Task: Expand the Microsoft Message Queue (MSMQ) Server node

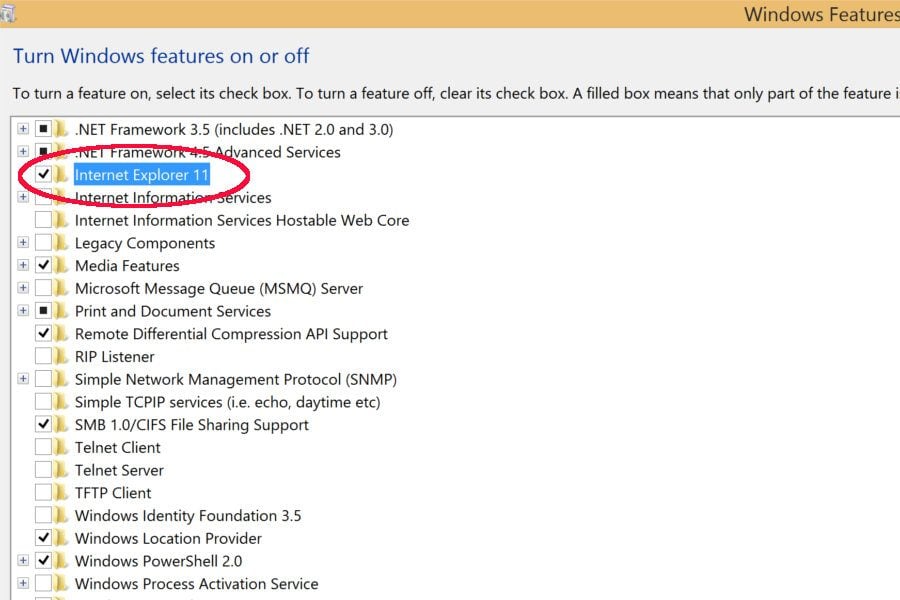Action: click(23, 288)
